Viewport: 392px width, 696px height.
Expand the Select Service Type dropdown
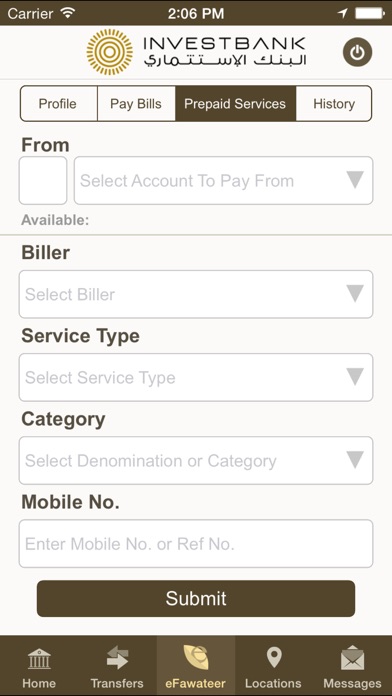[x=196, y=377]
